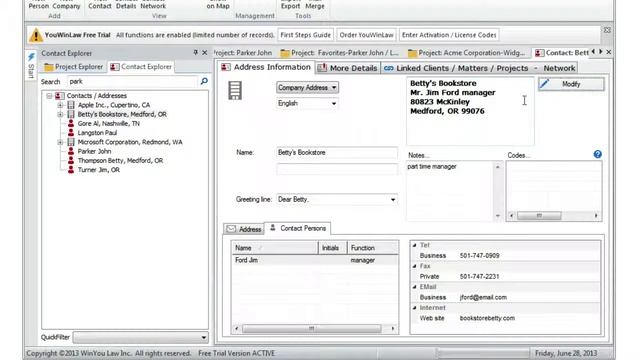The width and height of the screenshot is (640, 360).
Task: Click the Initials column header
Action: pyautogui.click(x=332, y=248)
